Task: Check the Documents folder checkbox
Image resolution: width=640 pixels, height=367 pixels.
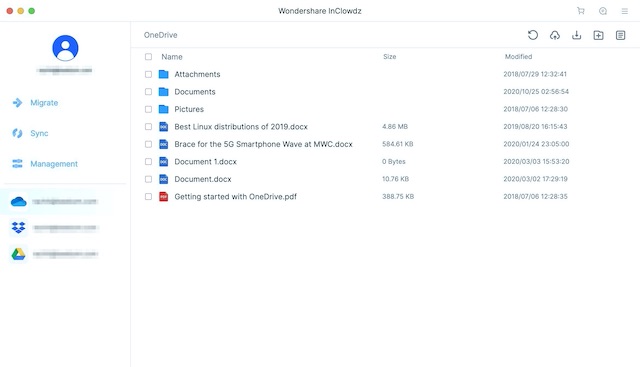Action: [148, 92]
